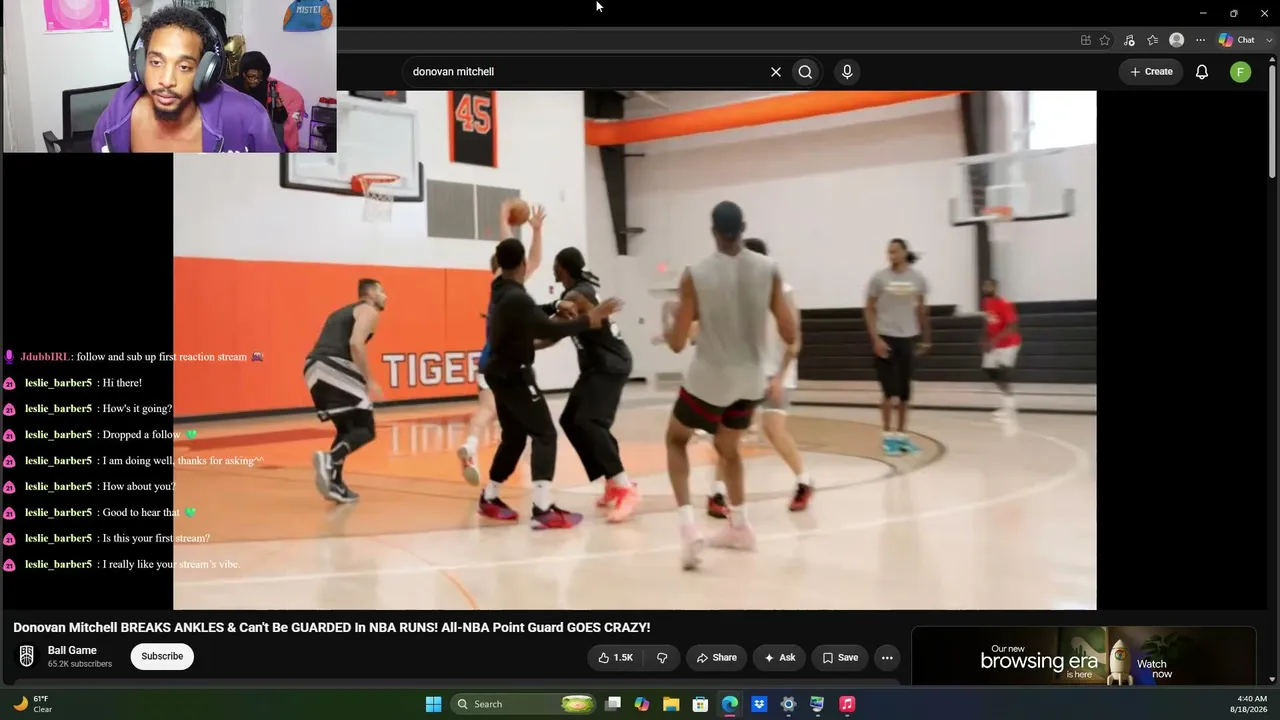Image resolution: width=1280 pixels, height=720 pixels.
Task: Click the streamer webcam overlay
Action: 169,76
